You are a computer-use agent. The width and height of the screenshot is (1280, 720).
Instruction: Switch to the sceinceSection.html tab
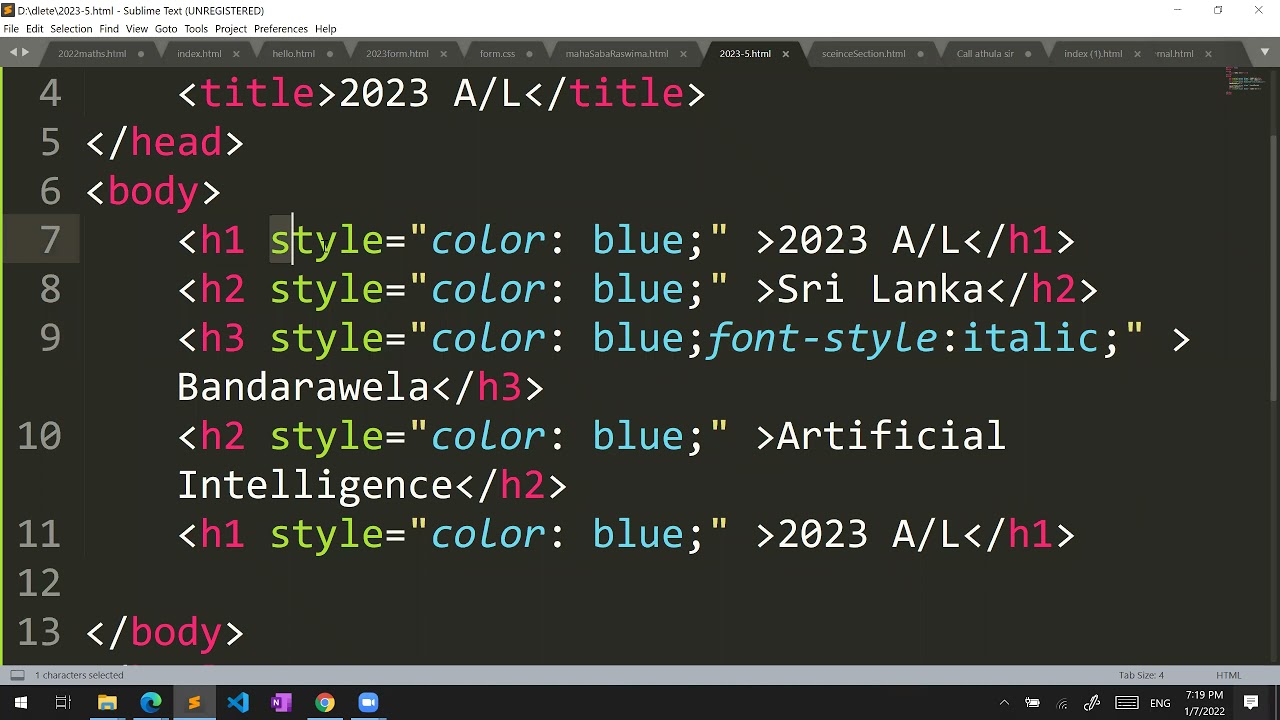[863, 54]
